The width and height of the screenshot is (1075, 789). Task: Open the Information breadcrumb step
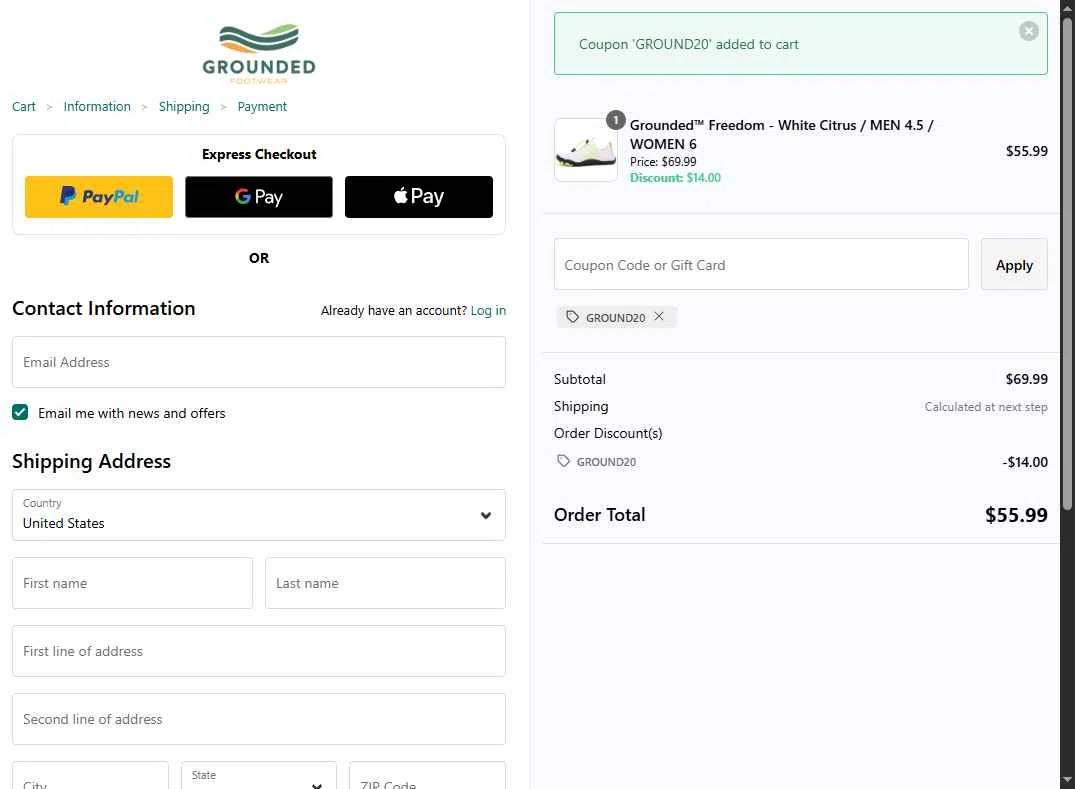pos(97,106)
